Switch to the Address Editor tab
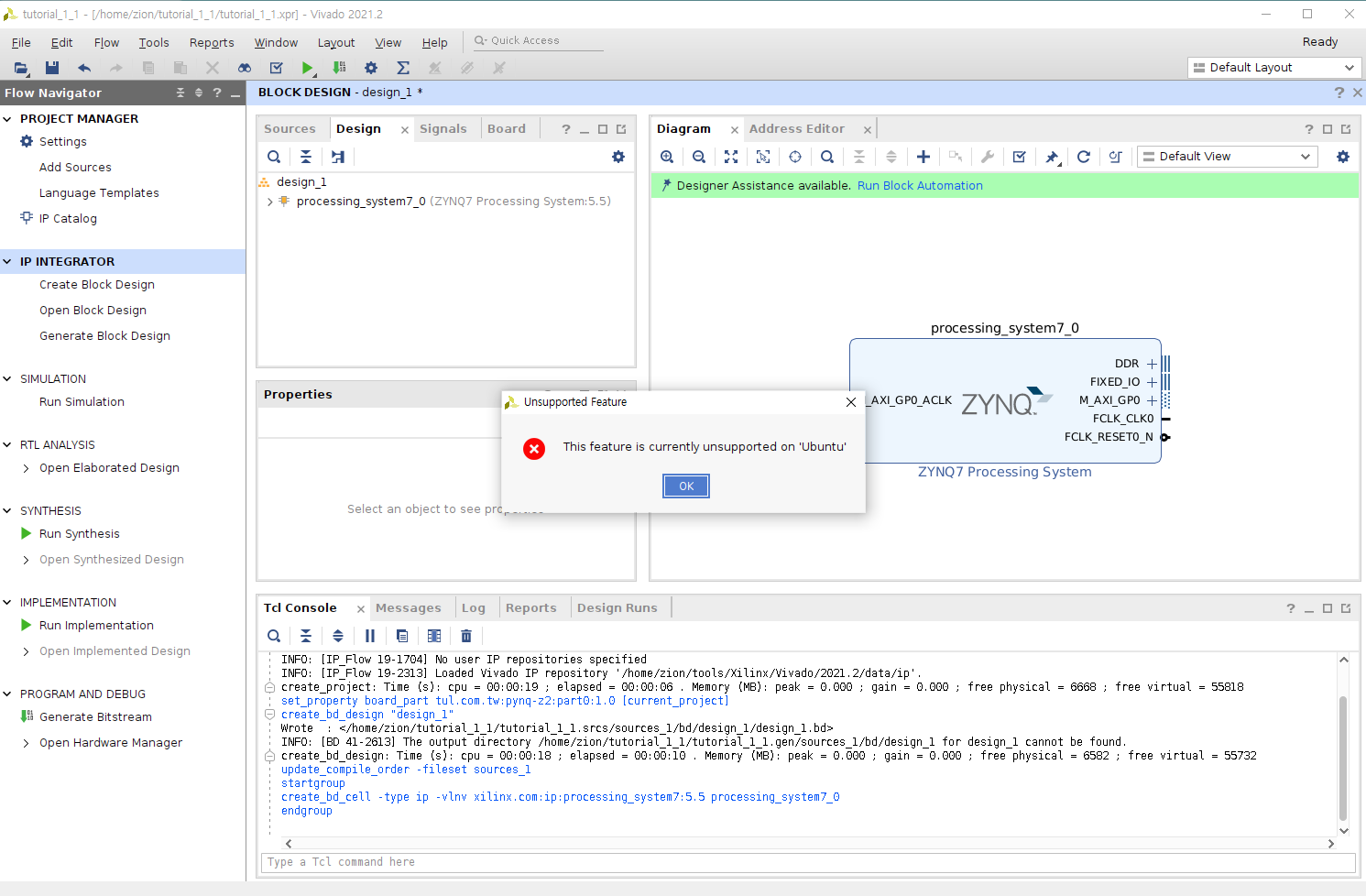Screen dimensions: 1366x896 [797, 129]
